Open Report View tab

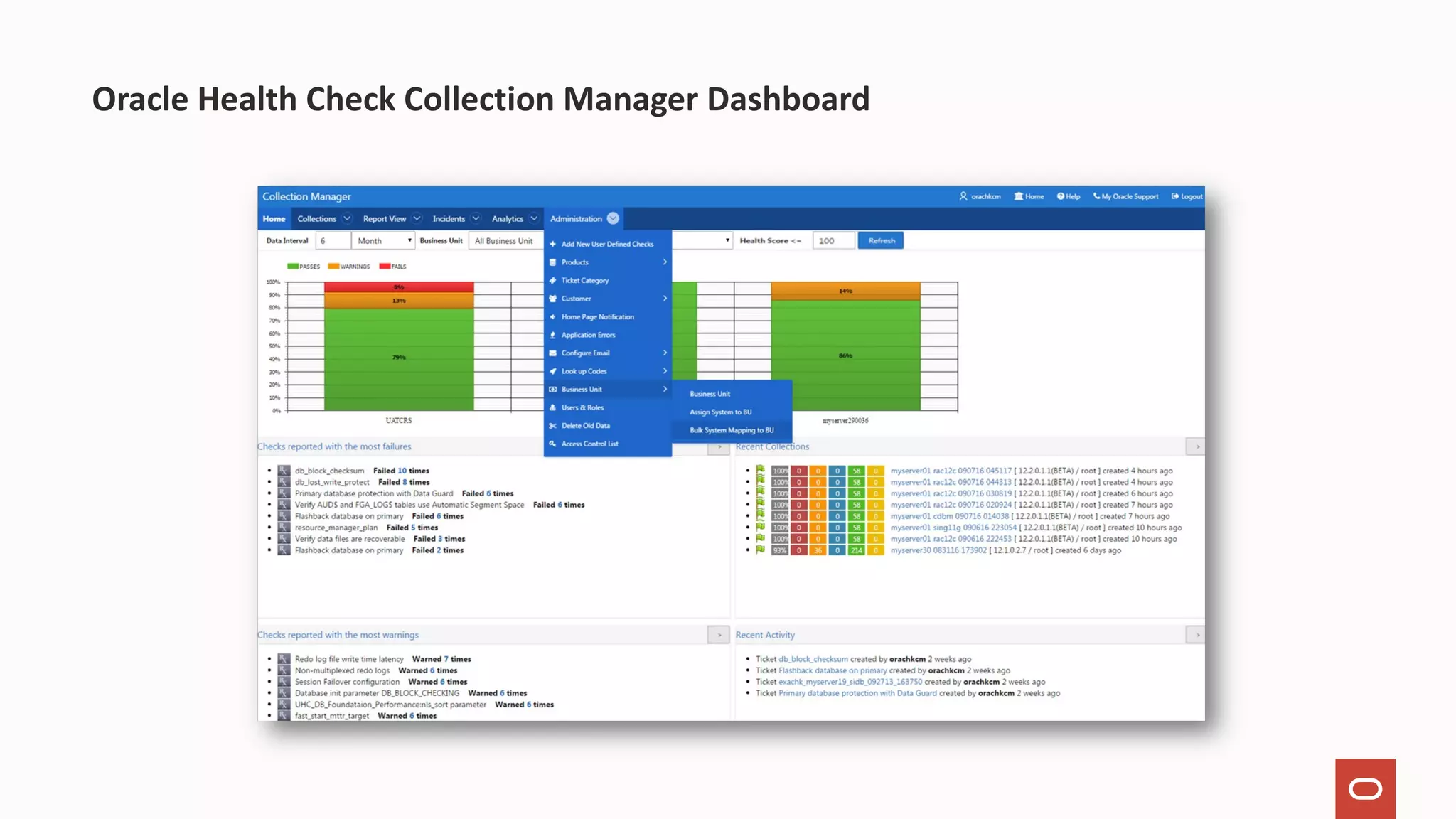[385, 218]
